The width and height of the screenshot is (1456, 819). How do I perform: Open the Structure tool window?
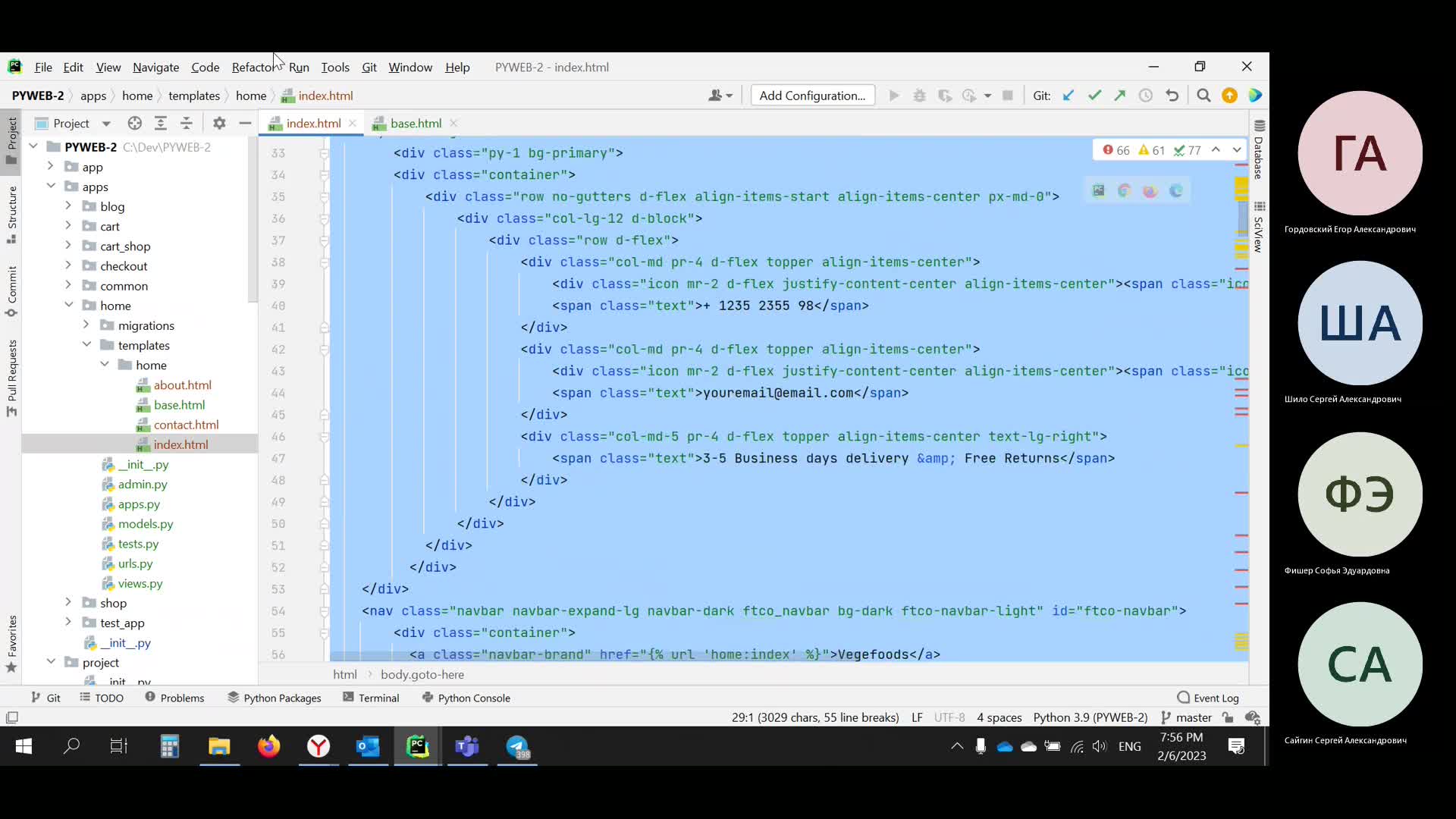point(11,215)
